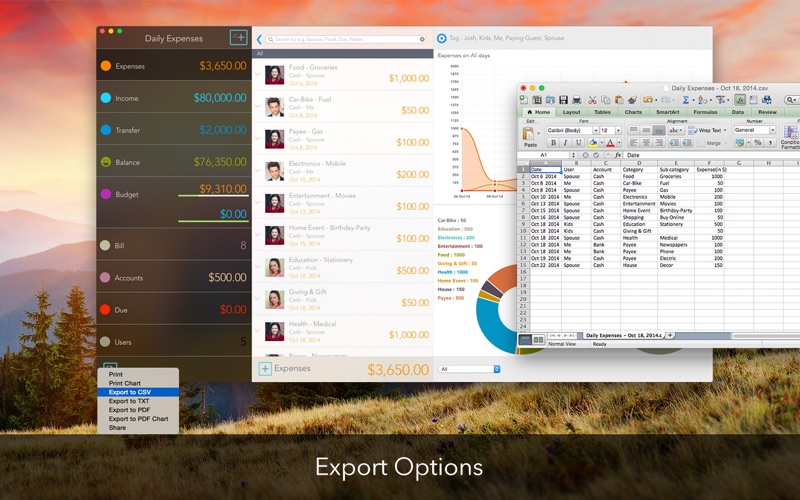This screenshot has width=800, height=500.
Task: Click the Excel cut scissors icon
Action: coord(592,100)
